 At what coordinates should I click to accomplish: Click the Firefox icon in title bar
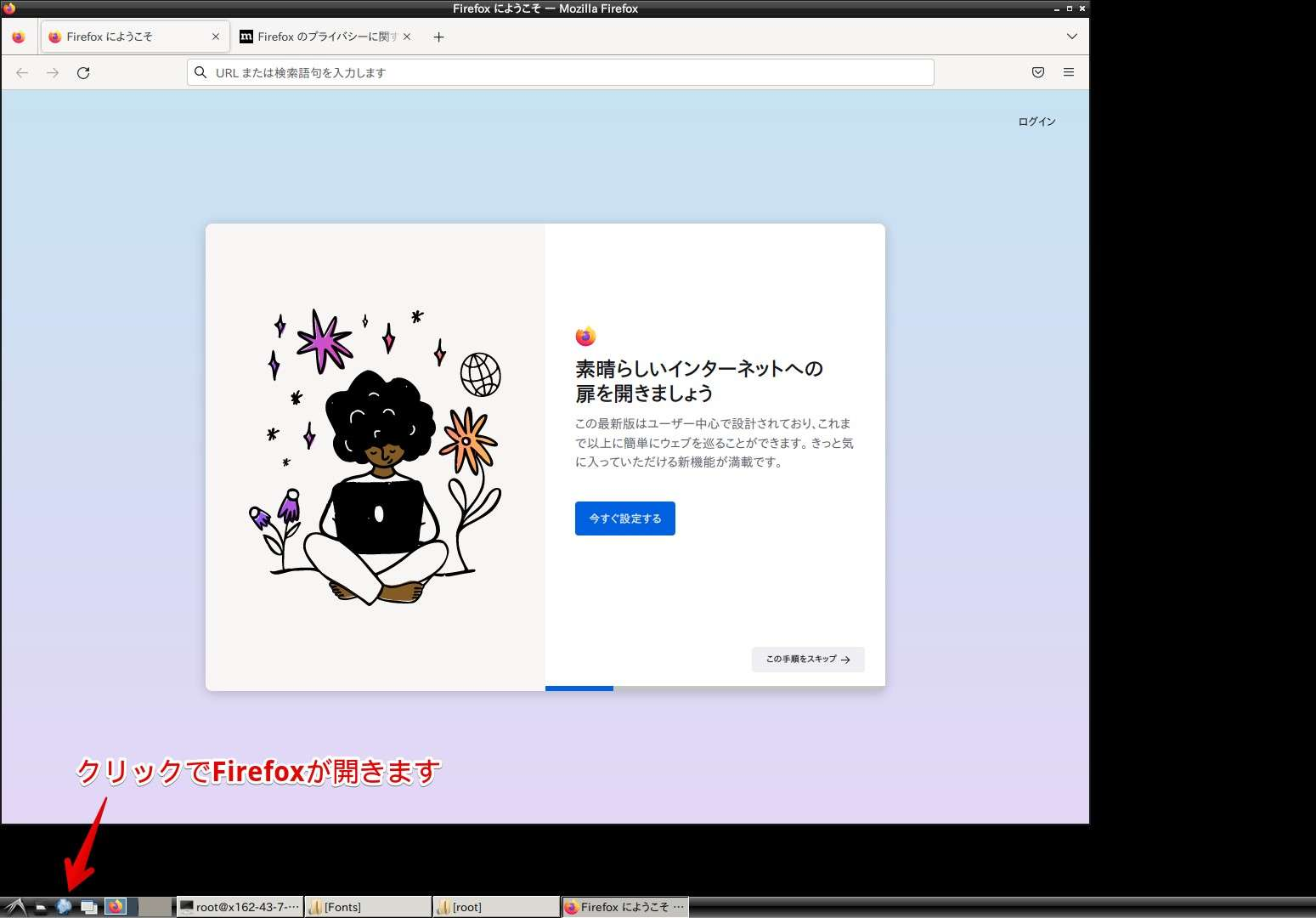pos(9,8)
